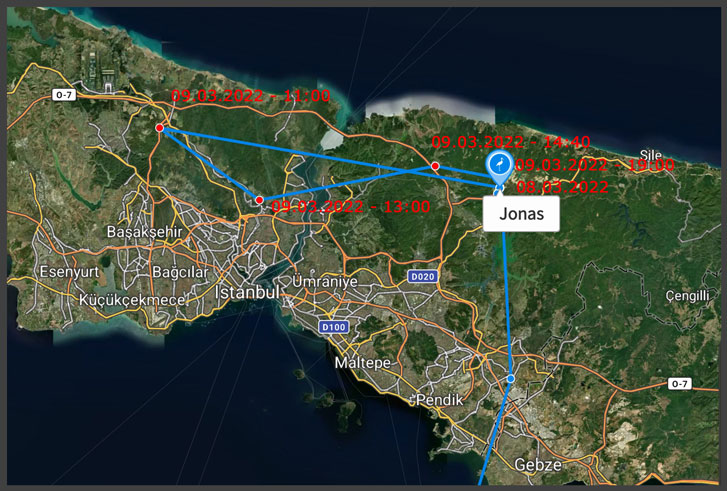Click the Esenyurt district label
The width and height of the screenshot is (727, 491).
pyautogui.click(x=69, y=272)
